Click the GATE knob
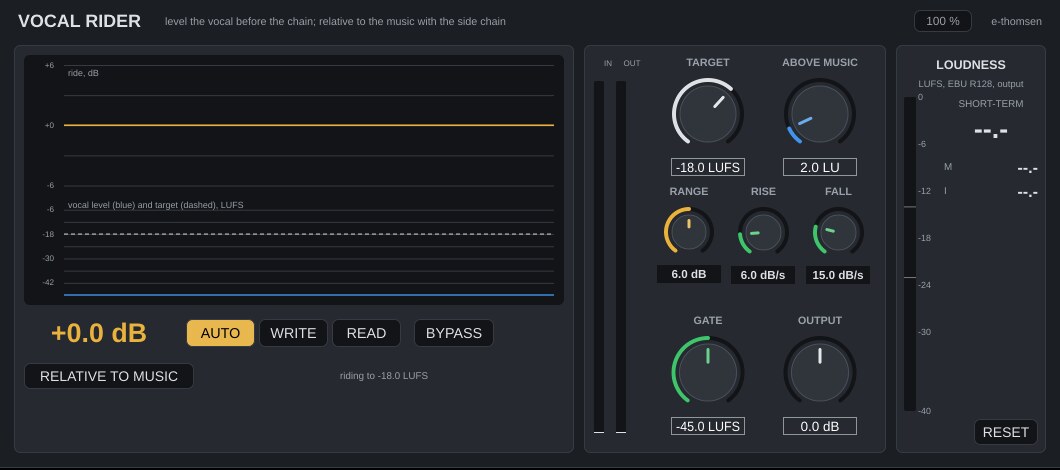The height and width of the screenshot is (470, 1060). [708, 372]
